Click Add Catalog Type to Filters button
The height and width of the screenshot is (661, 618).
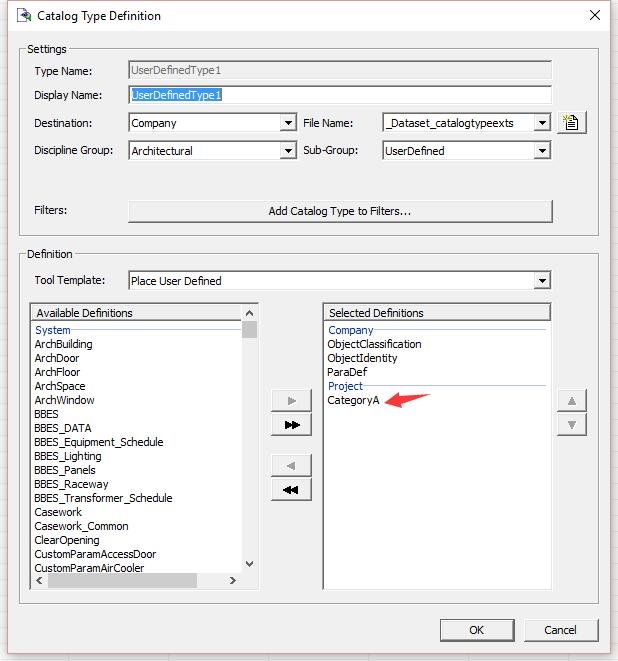coord(340,211)
